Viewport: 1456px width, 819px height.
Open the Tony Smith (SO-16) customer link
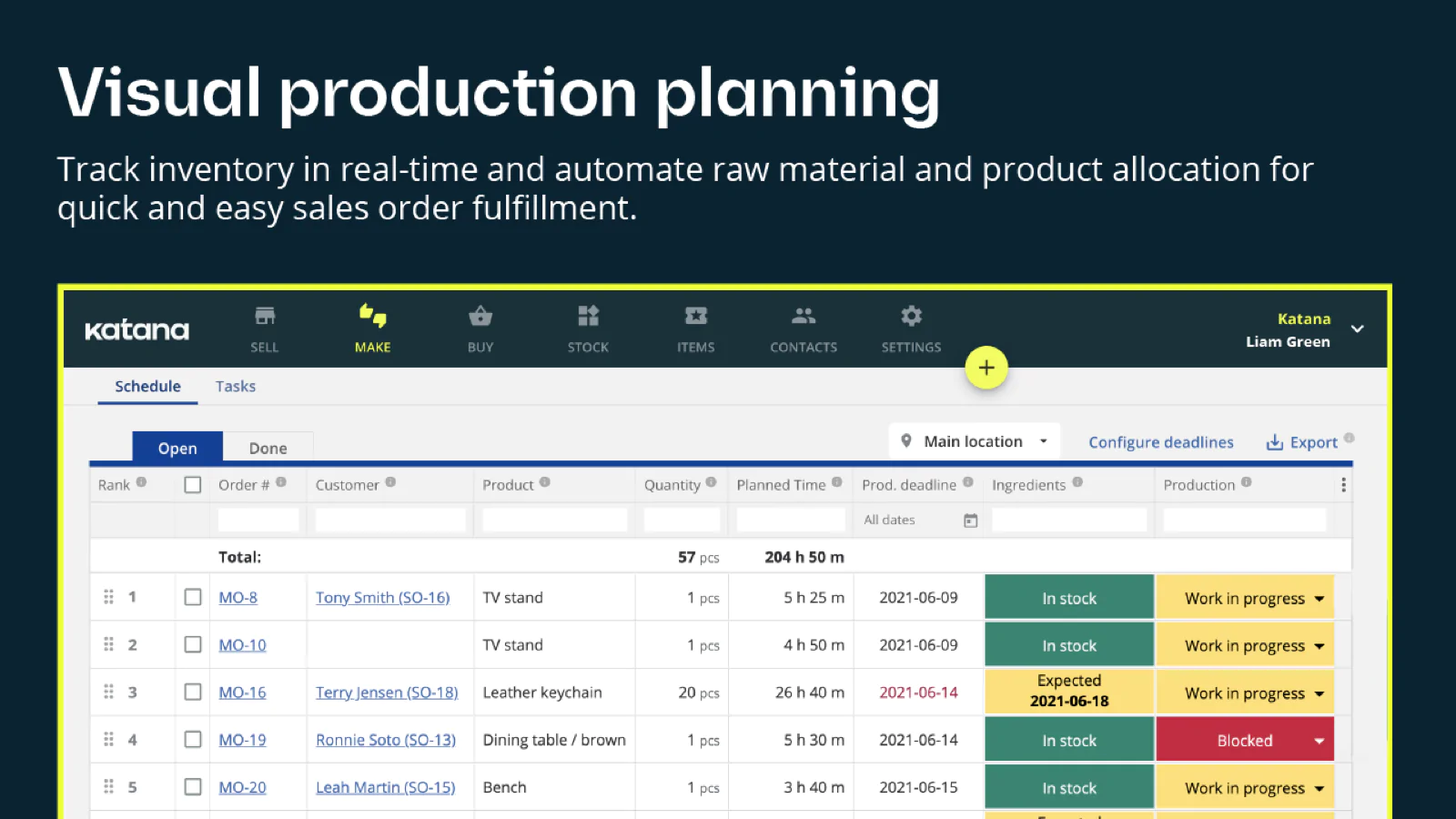[382, 598]
